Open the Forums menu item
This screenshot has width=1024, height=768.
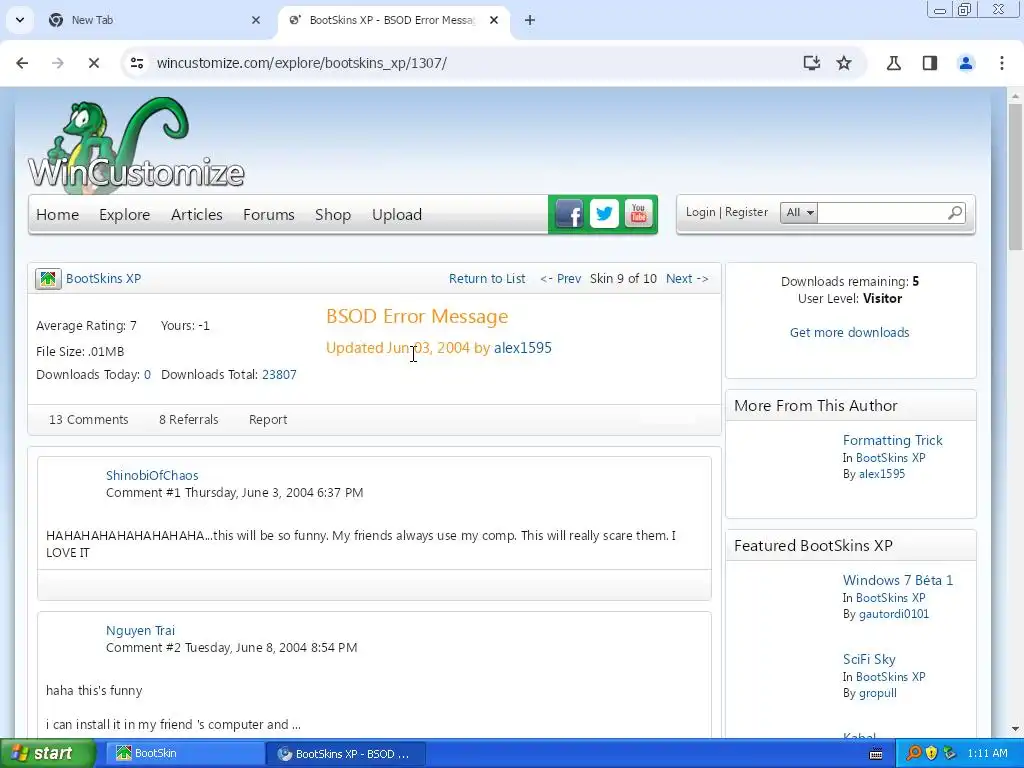click(268, 215)
